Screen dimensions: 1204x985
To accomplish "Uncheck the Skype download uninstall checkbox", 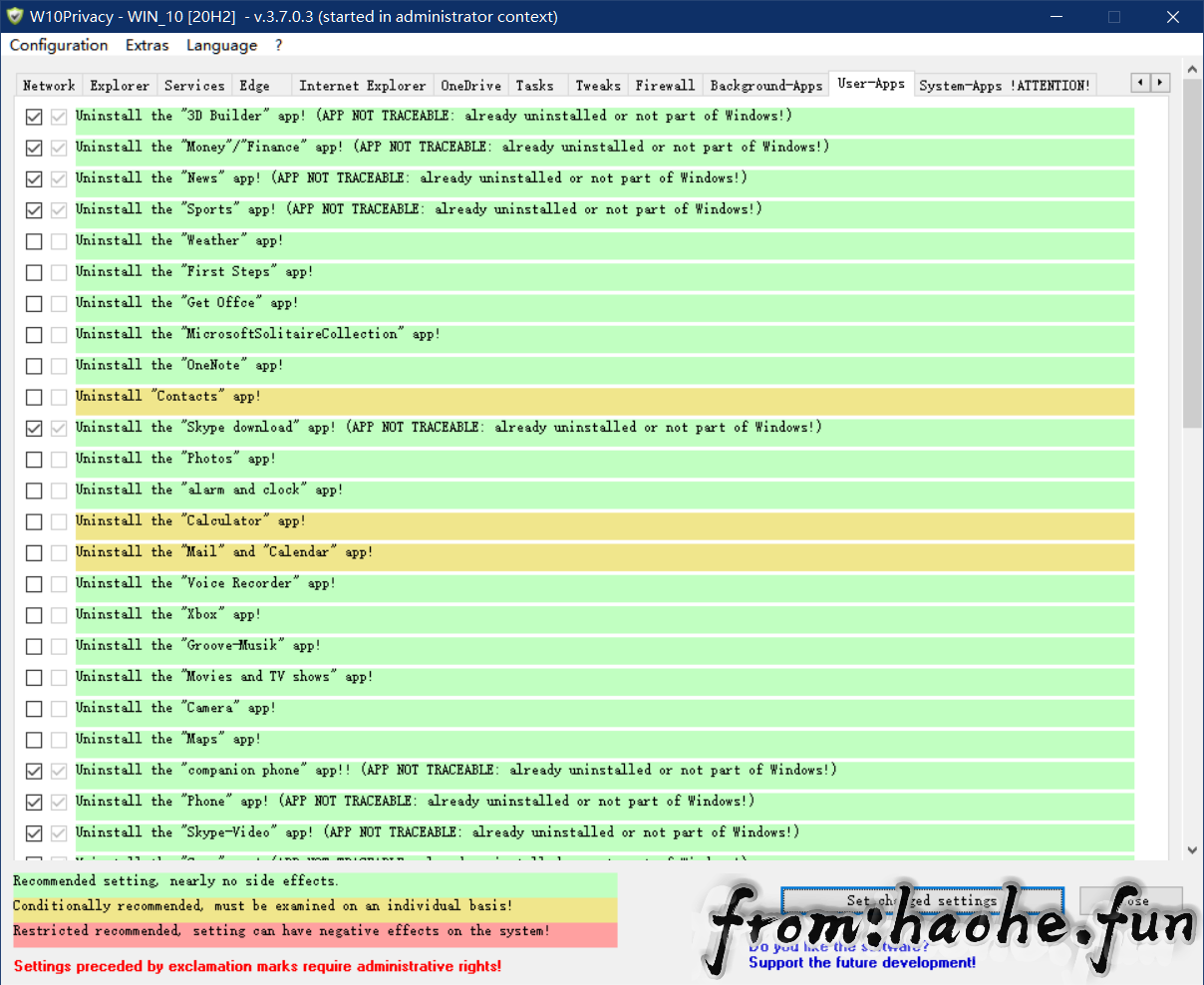I will click(x=34, y=428).
